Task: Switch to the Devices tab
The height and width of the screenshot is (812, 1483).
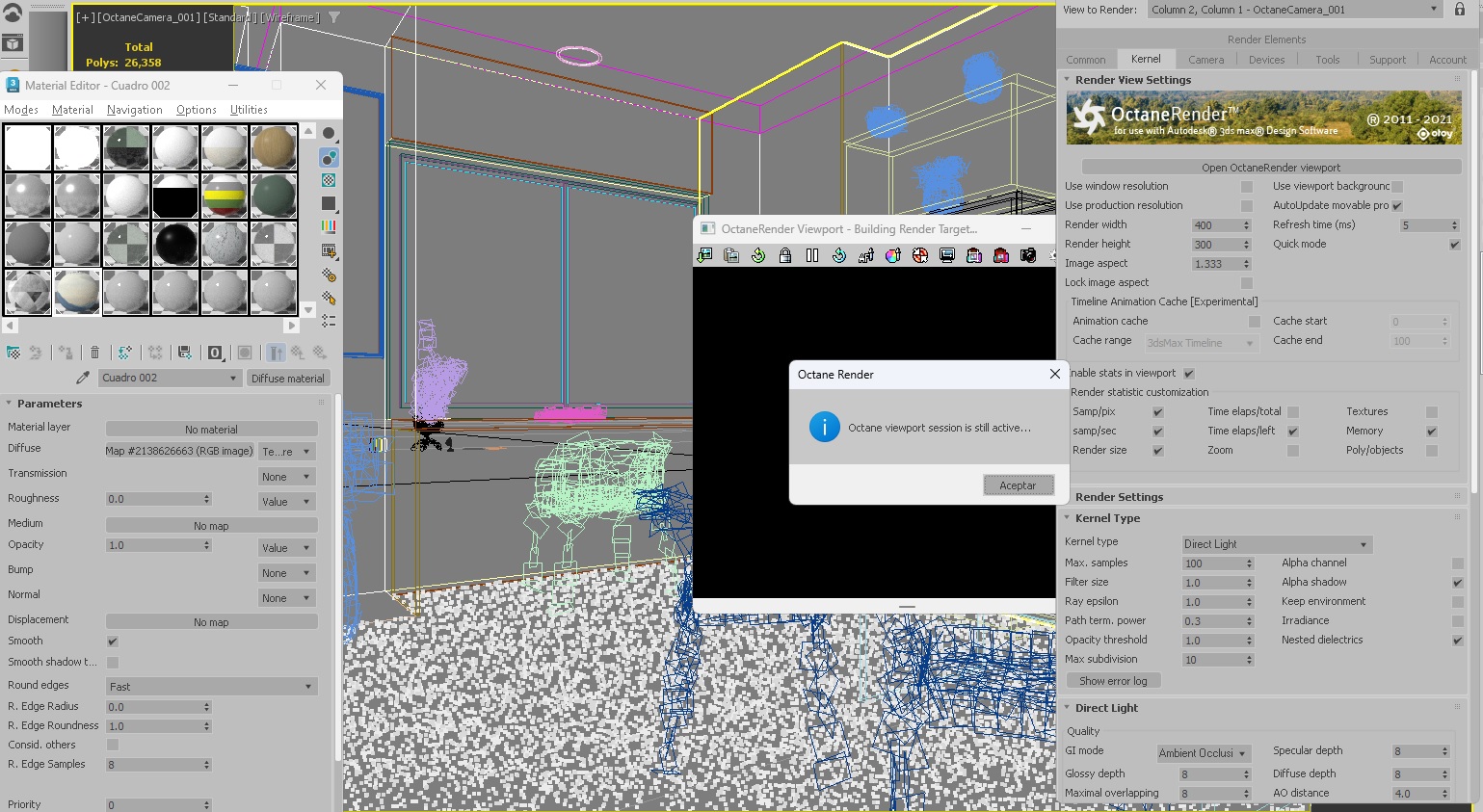Action: click(x=1266, y=60)
